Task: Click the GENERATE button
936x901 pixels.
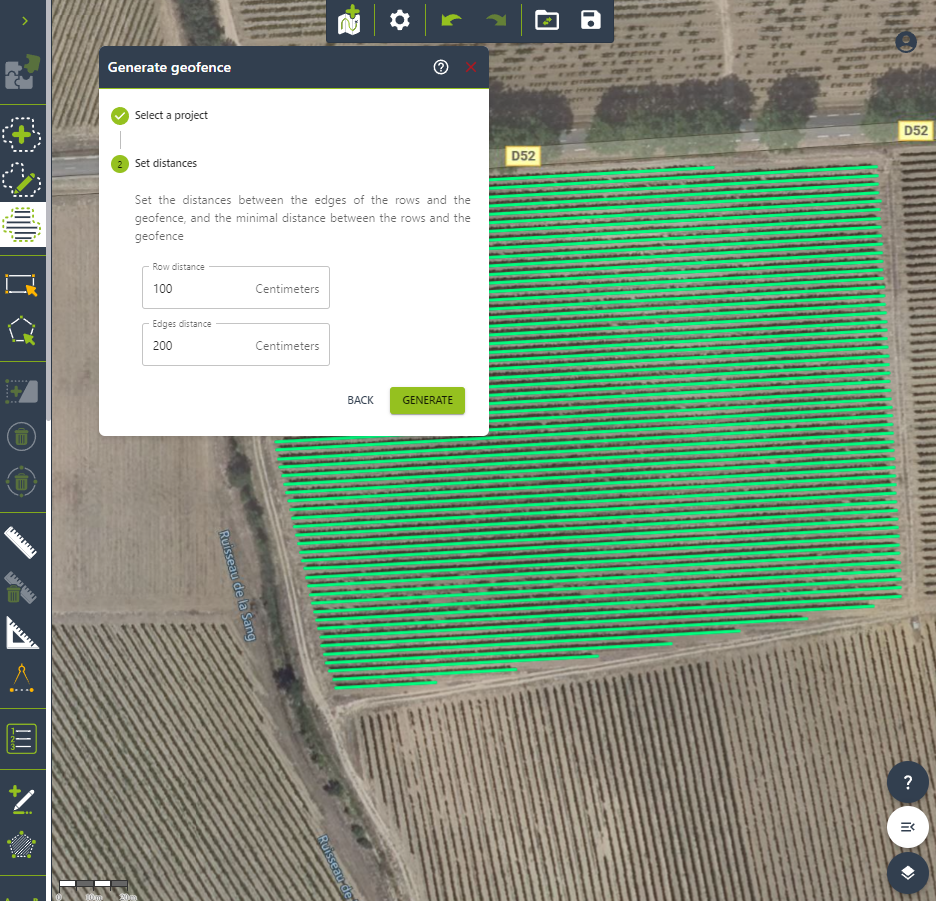Action: [427, 400]
